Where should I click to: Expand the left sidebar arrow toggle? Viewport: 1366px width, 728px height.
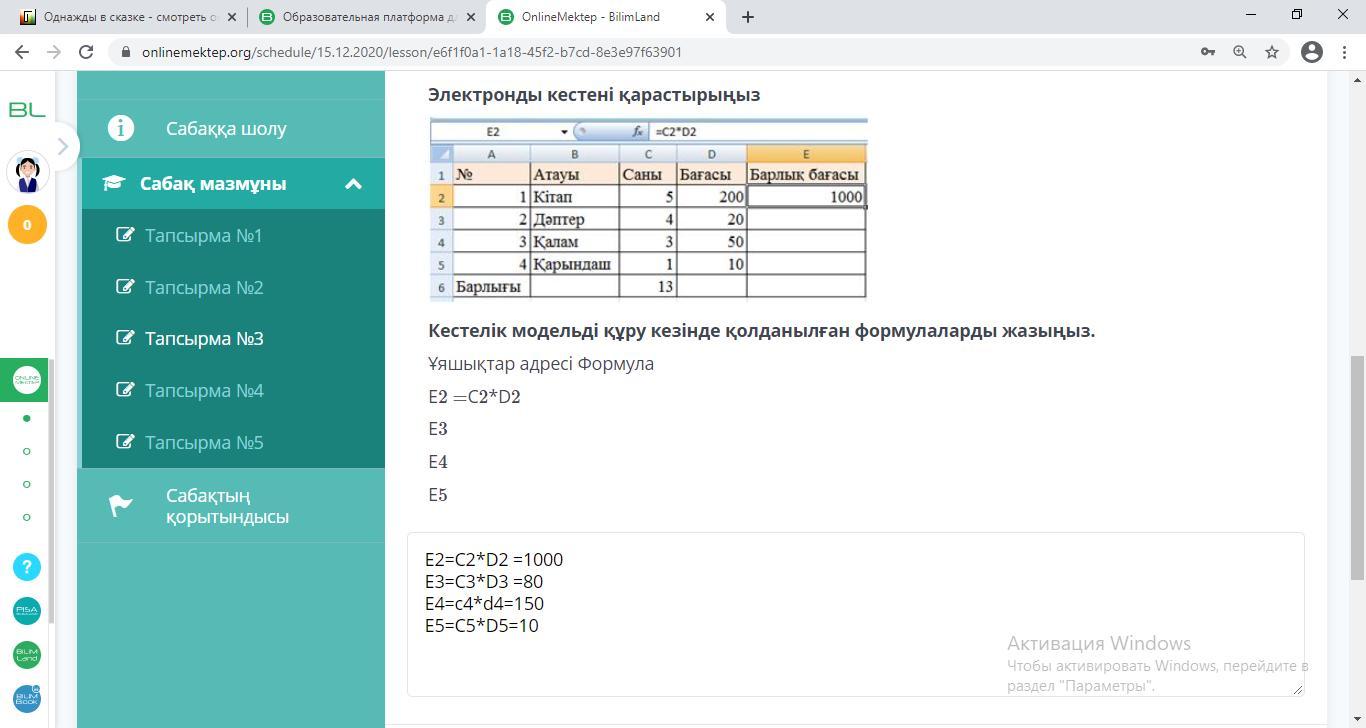62,146
